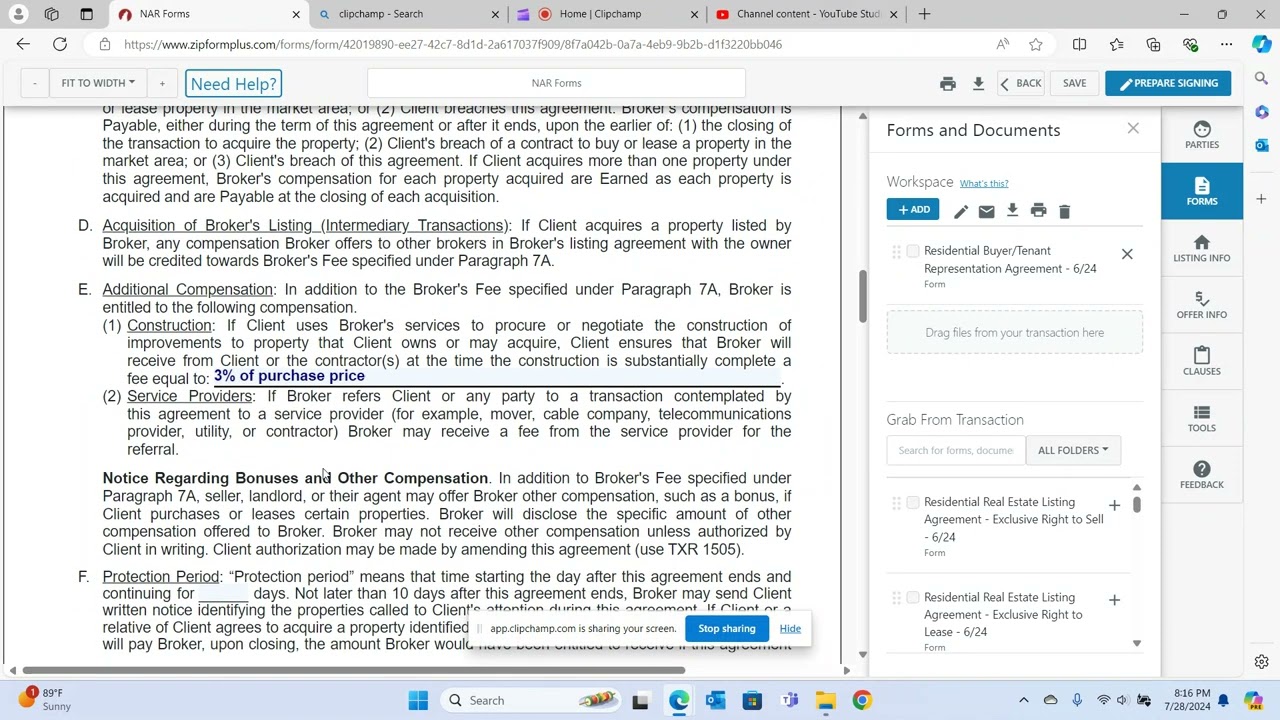Switch to Home | Clipchamp browser tab
Image resolution: width=1280 pixels, height=720 pixels.
608,14
